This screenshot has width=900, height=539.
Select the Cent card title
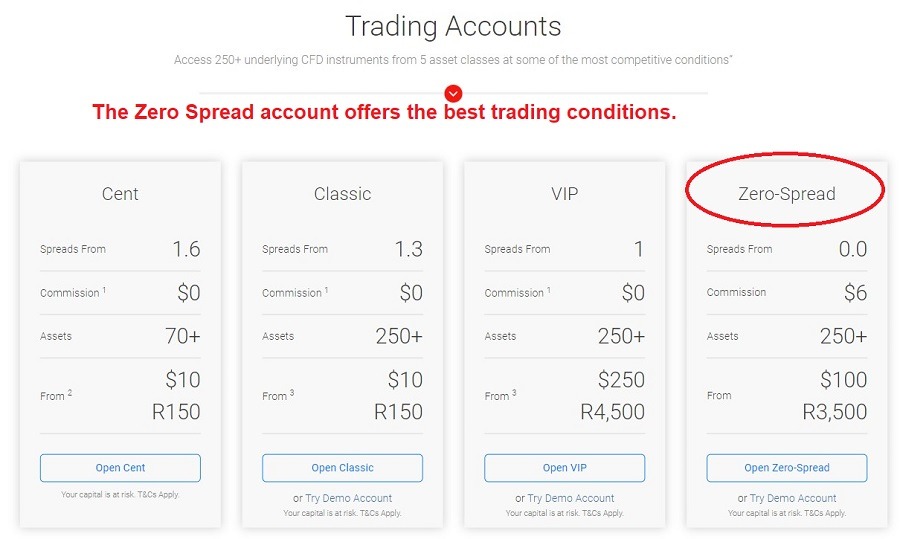[120, 194]
